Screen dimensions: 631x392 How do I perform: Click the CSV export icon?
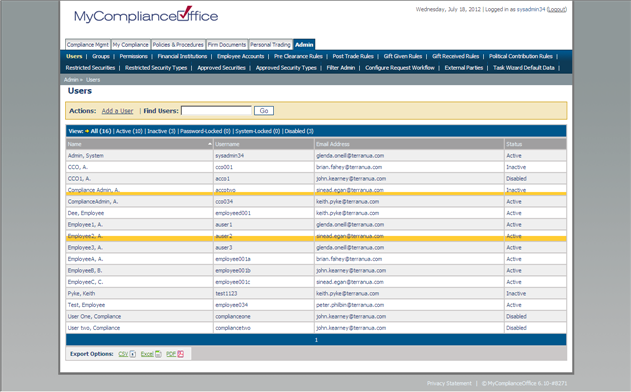133,354
